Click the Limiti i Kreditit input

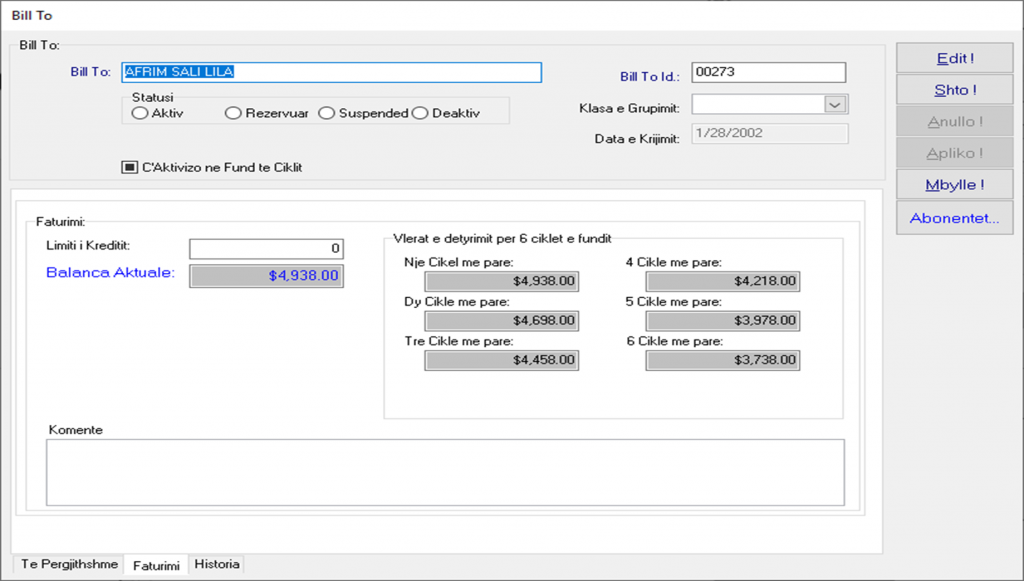pos(266,249)
